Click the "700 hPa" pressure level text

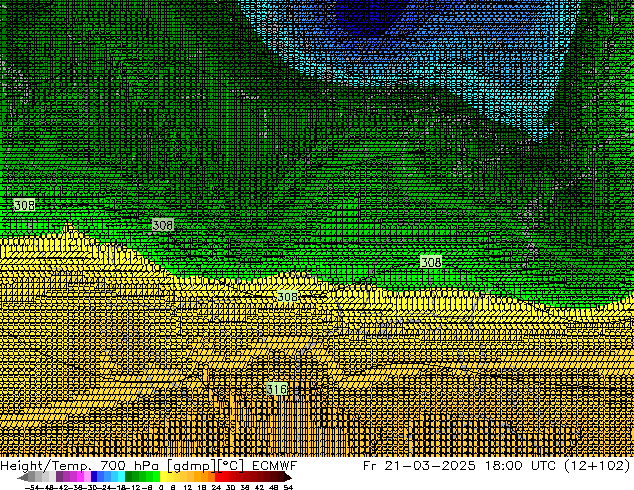point(129,466)
